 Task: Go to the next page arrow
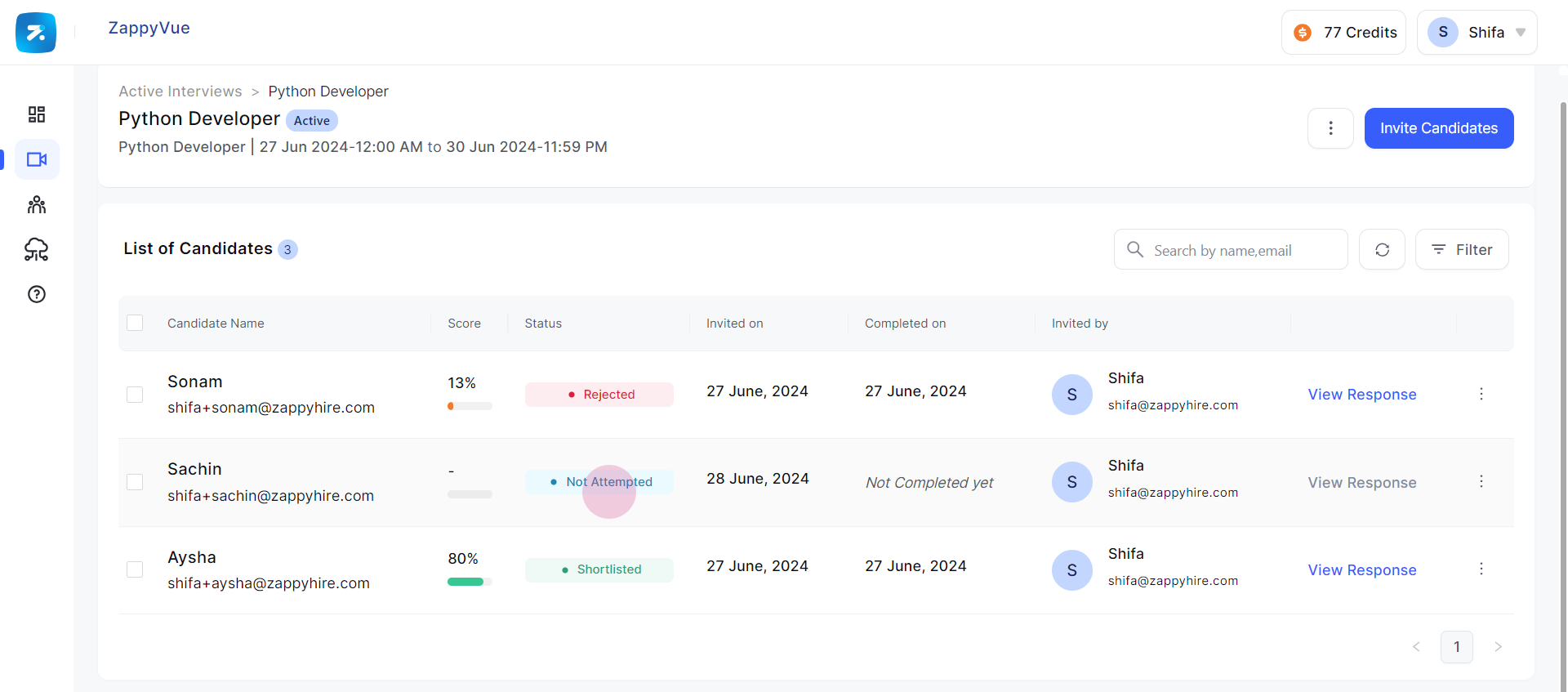pyautogui.click(x=1498, y=646)
